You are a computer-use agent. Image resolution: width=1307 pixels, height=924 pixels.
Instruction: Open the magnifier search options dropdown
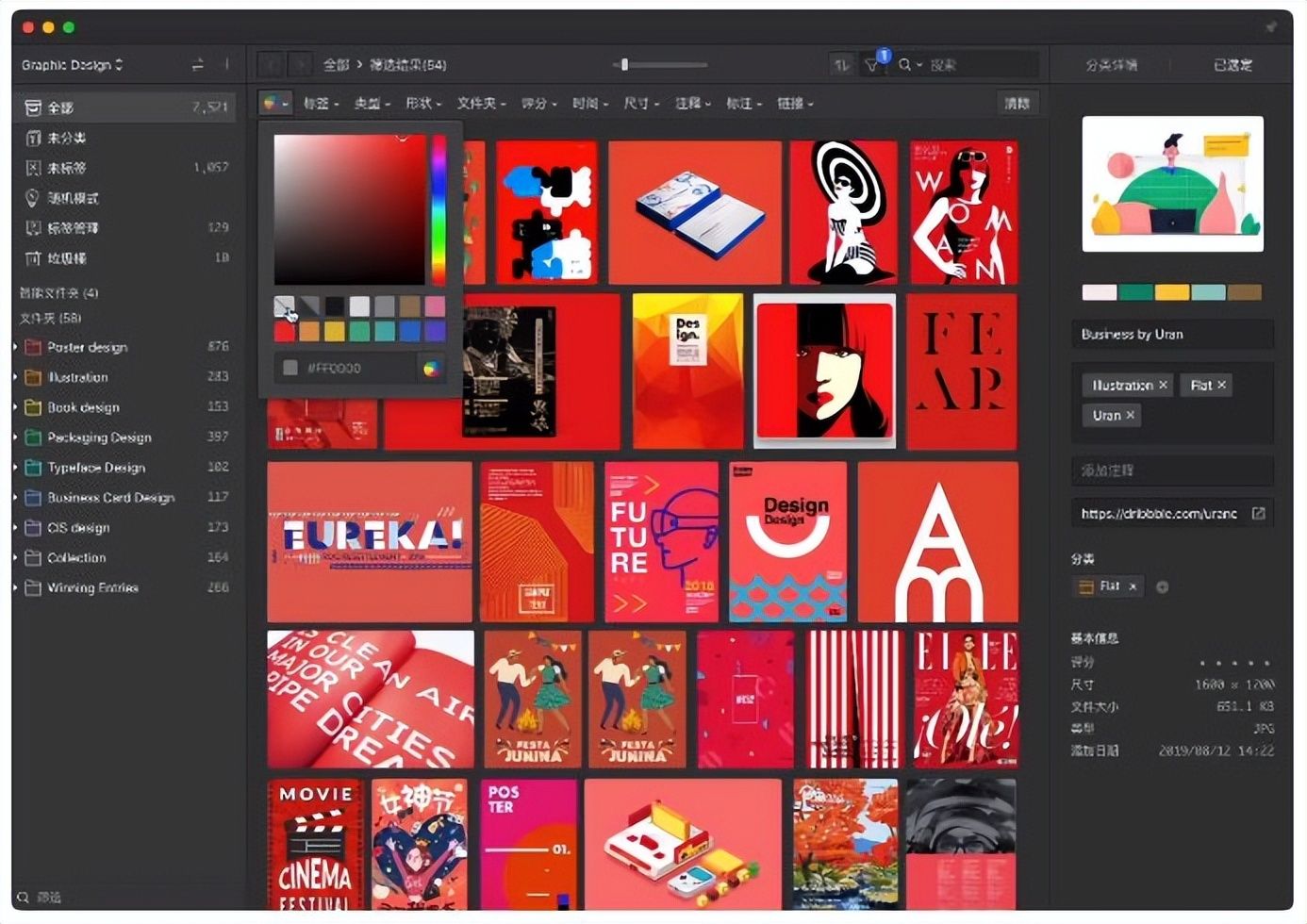pos(909,65)
